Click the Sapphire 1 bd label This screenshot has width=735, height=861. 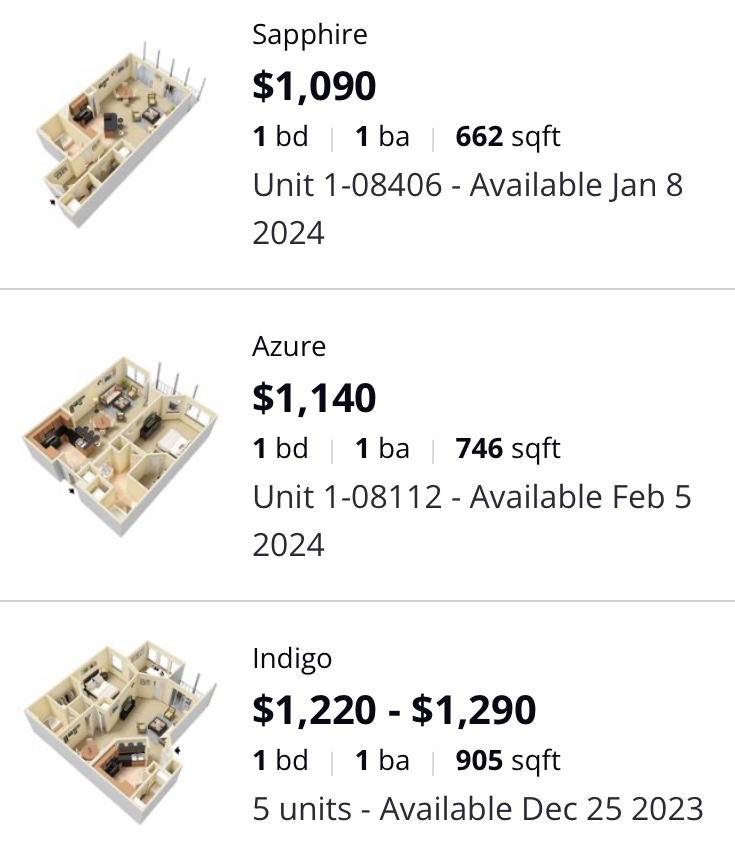click(280, 137)
